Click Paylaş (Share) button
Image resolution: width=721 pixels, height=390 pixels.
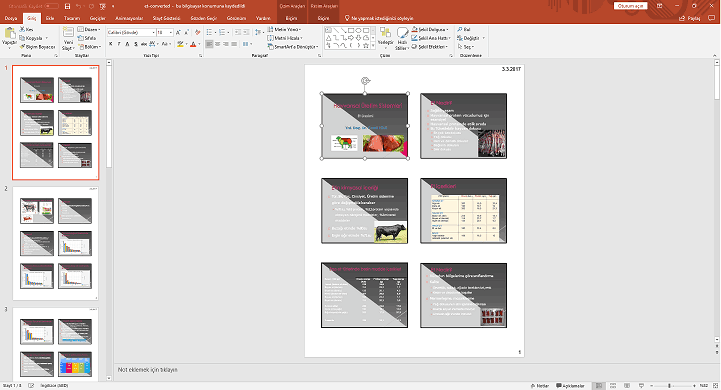(690, 18)
